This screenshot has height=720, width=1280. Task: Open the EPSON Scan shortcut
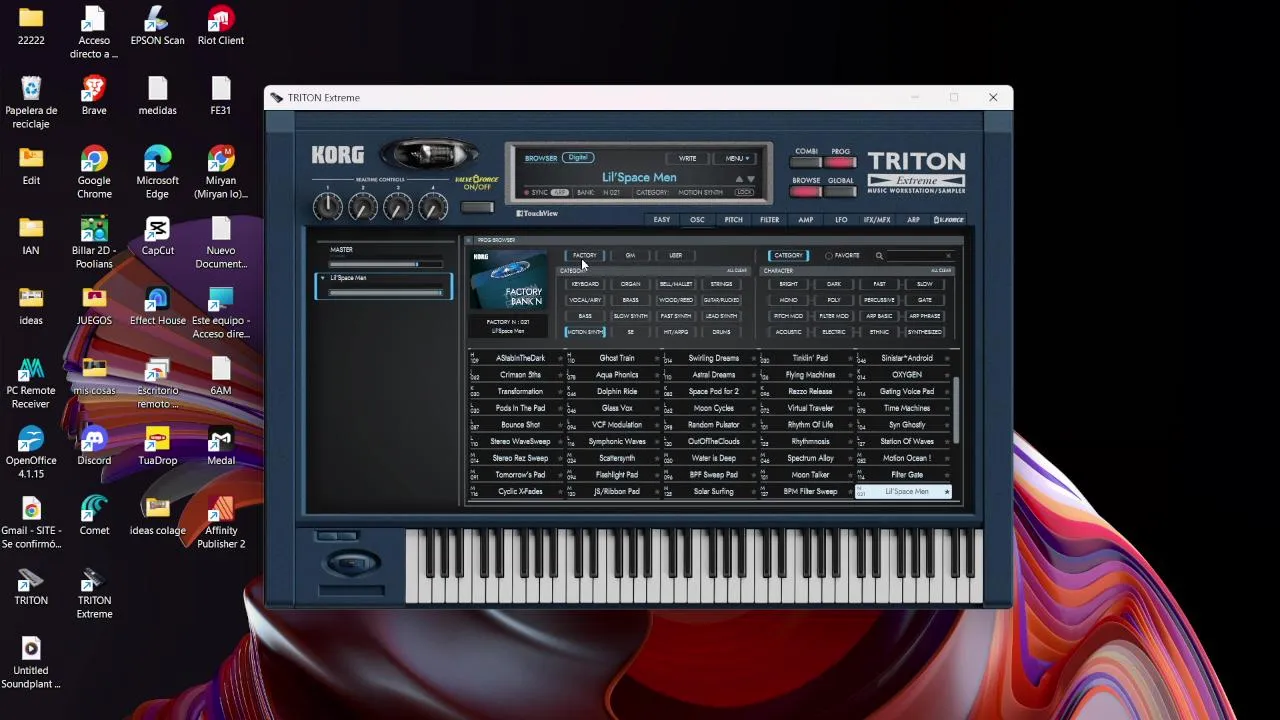point(157,27)
